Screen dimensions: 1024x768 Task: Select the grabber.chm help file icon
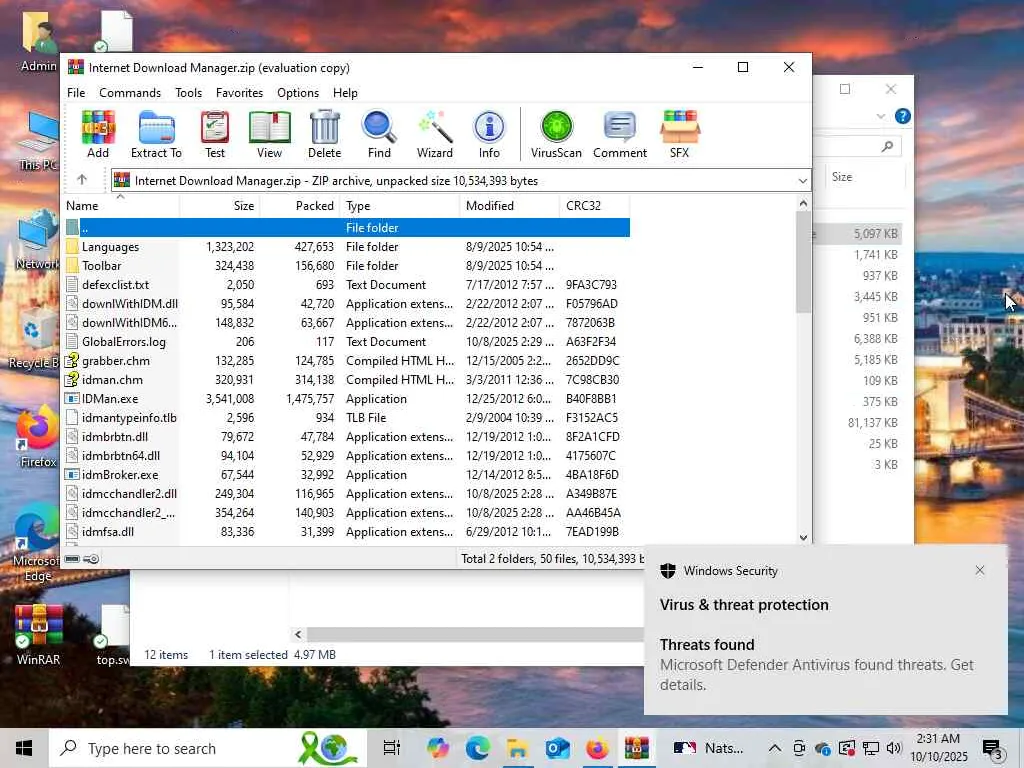[72, 360]
